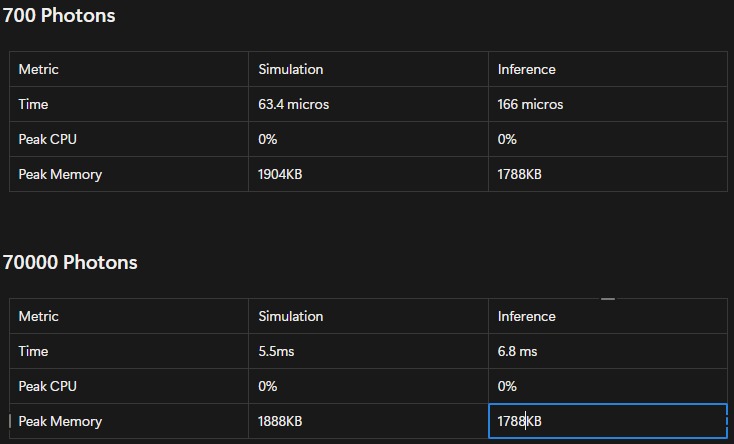This screenshot has height=444, width=734.
Task: Click the "1904KB" cell
Action: tap(368, 174)
